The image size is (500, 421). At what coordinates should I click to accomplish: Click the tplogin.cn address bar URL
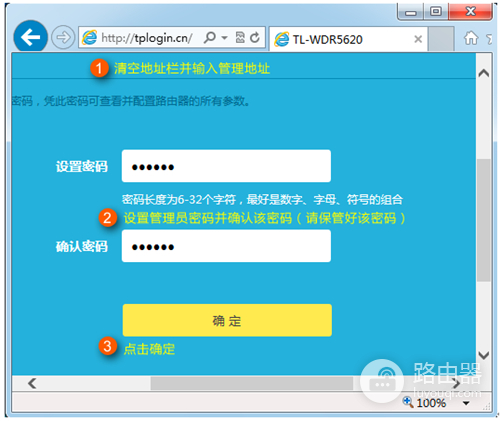pos(146,38)
